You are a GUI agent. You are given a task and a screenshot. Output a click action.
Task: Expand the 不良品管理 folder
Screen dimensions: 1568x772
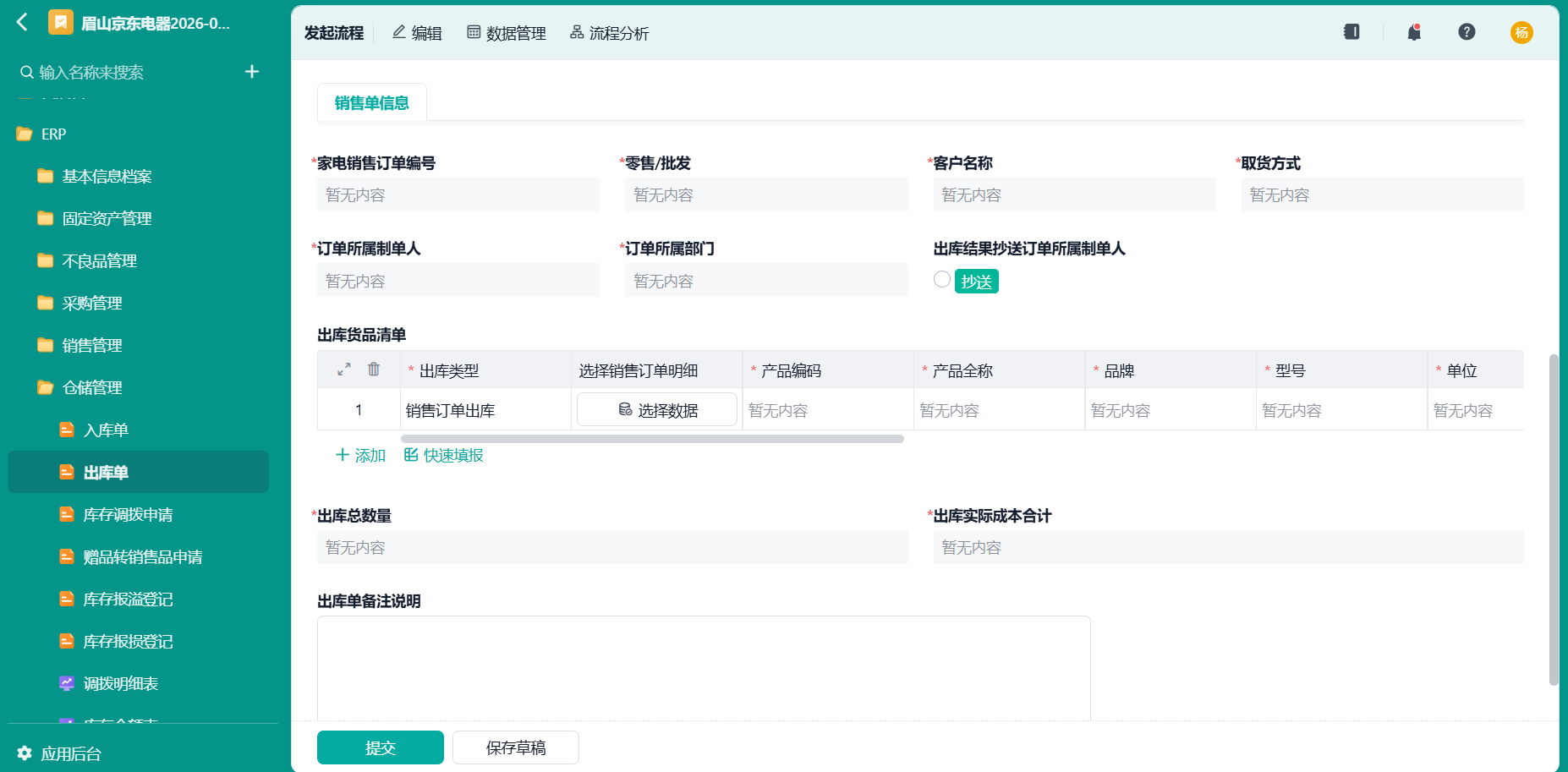click(46, 260)
